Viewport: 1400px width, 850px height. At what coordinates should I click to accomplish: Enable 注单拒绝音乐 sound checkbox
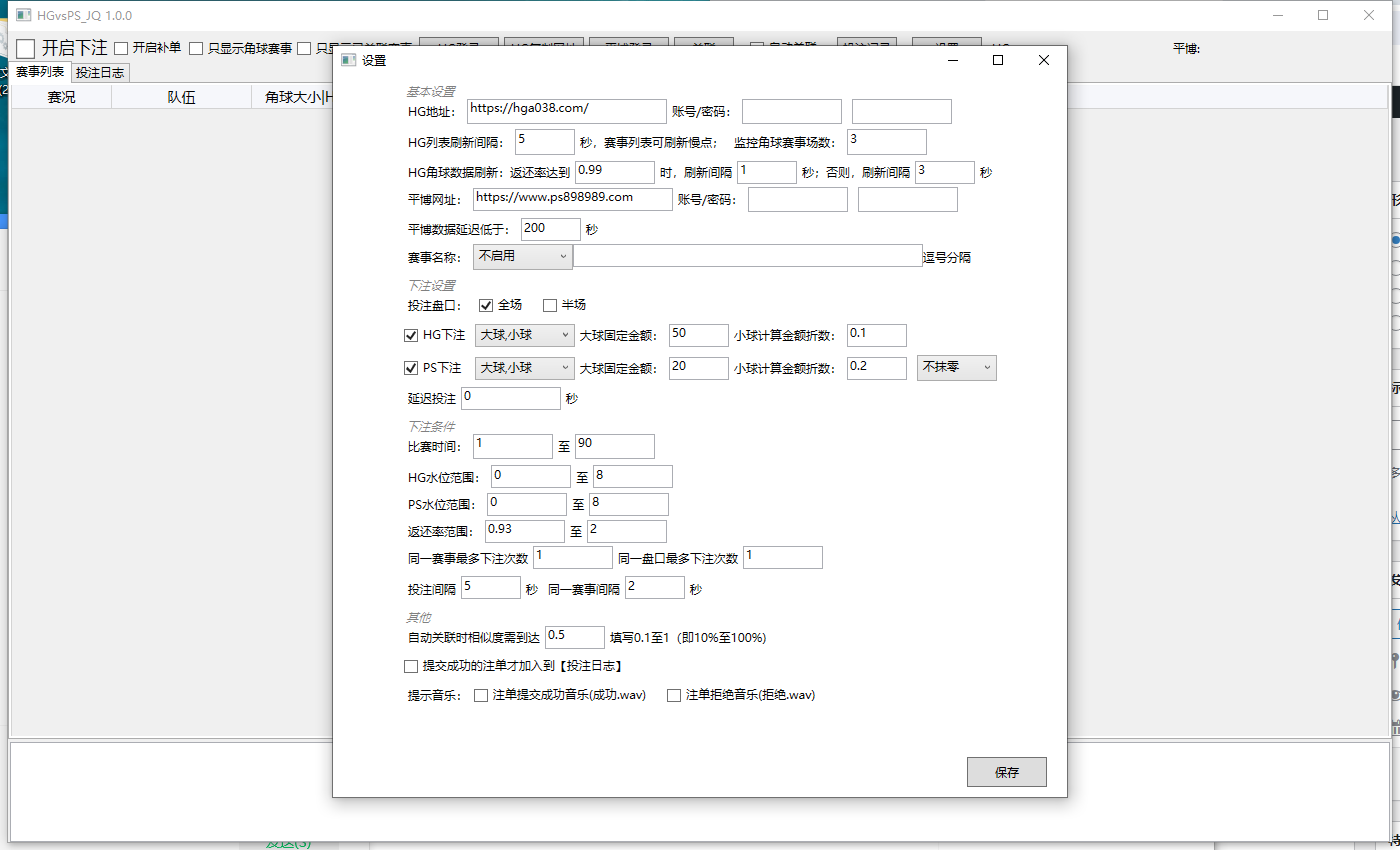pyautogui.click(x=674, y=695)
